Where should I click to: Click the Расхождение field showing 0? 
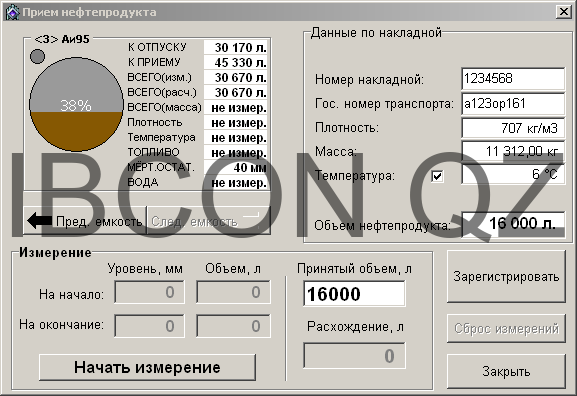click(x=354, y=356)
